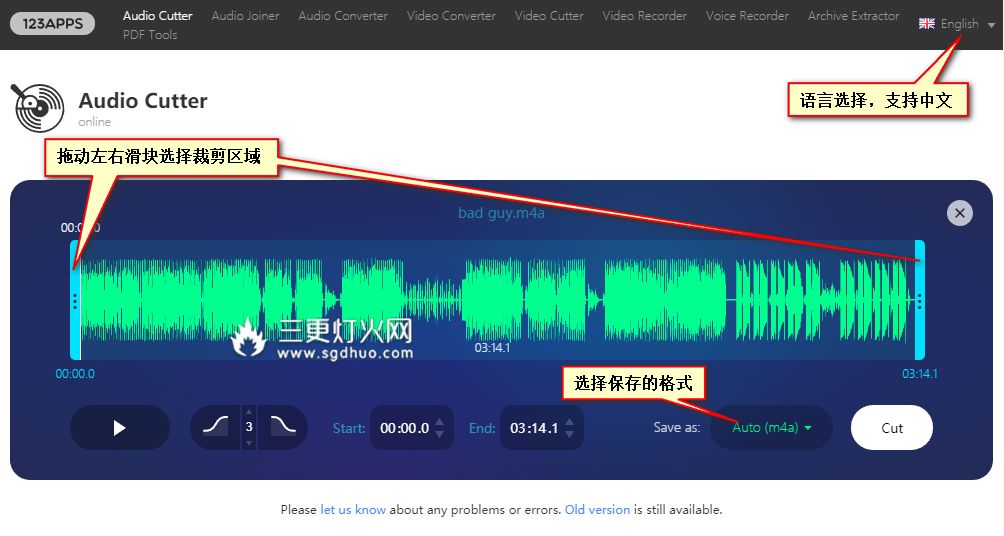Screen dimensions: 1004x536
Task: Open the 'Old version' link
Action: pyautogui.click(x=597, y=509)
